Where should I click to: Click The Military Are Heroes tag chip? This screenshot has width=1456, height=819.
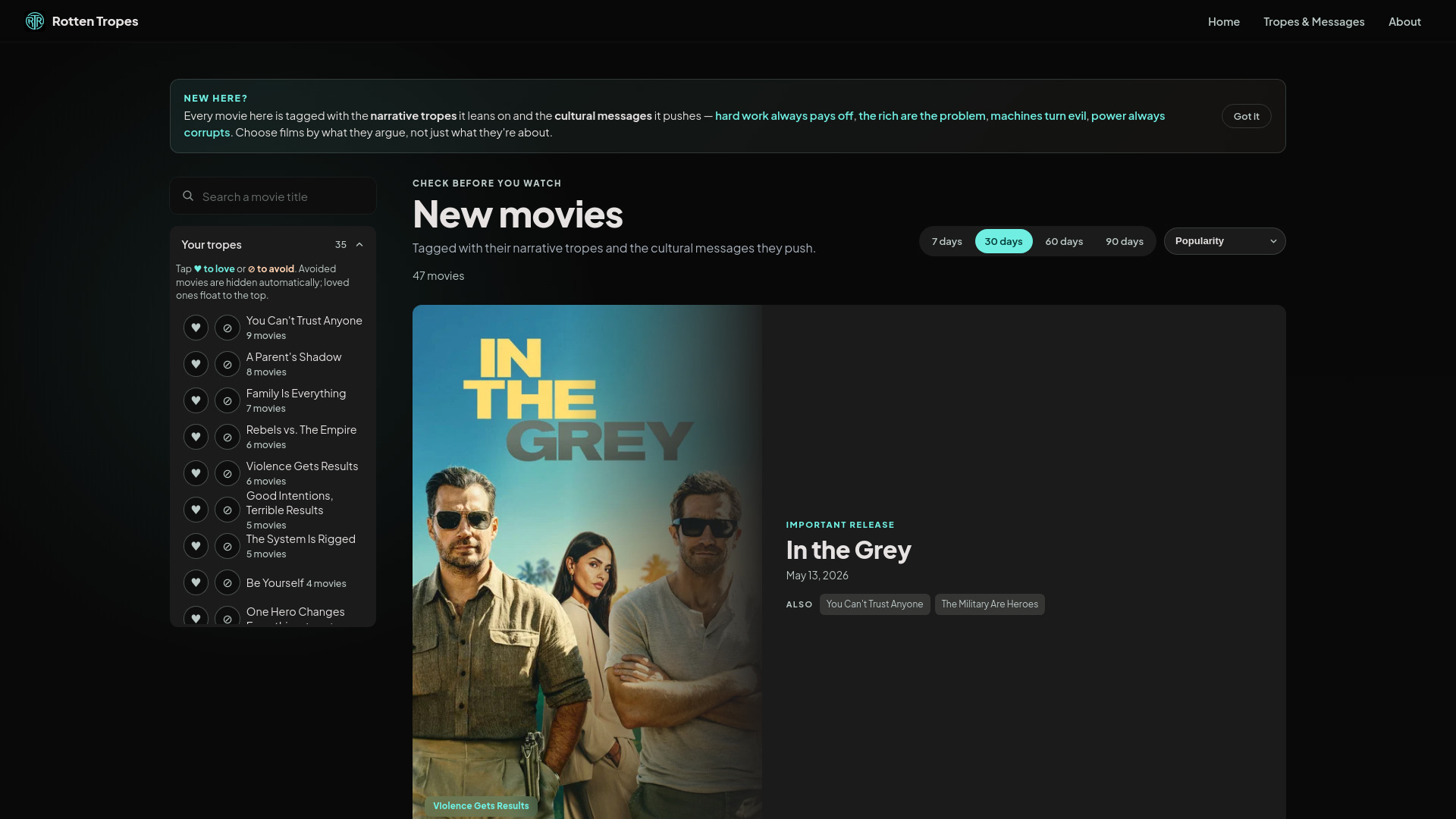[x=990, y=604]
